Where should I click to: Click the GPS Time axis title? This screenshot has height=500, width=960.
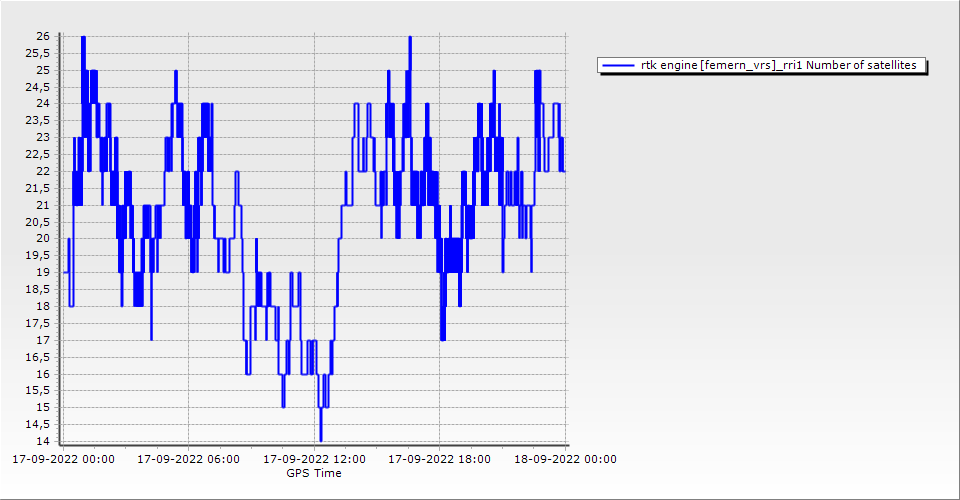pos(314,473)
